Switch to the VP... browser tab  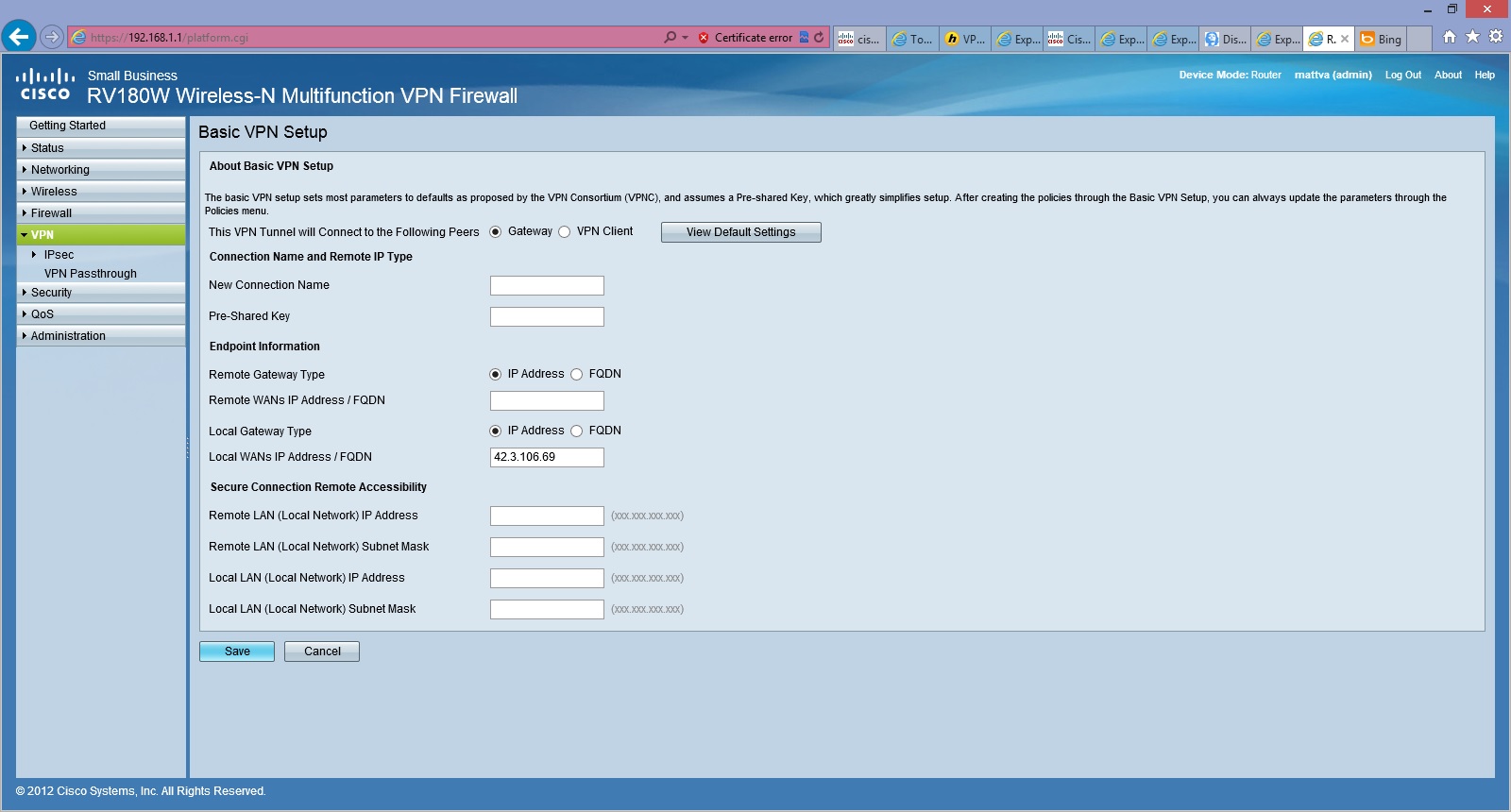click(x=965, y=39)
